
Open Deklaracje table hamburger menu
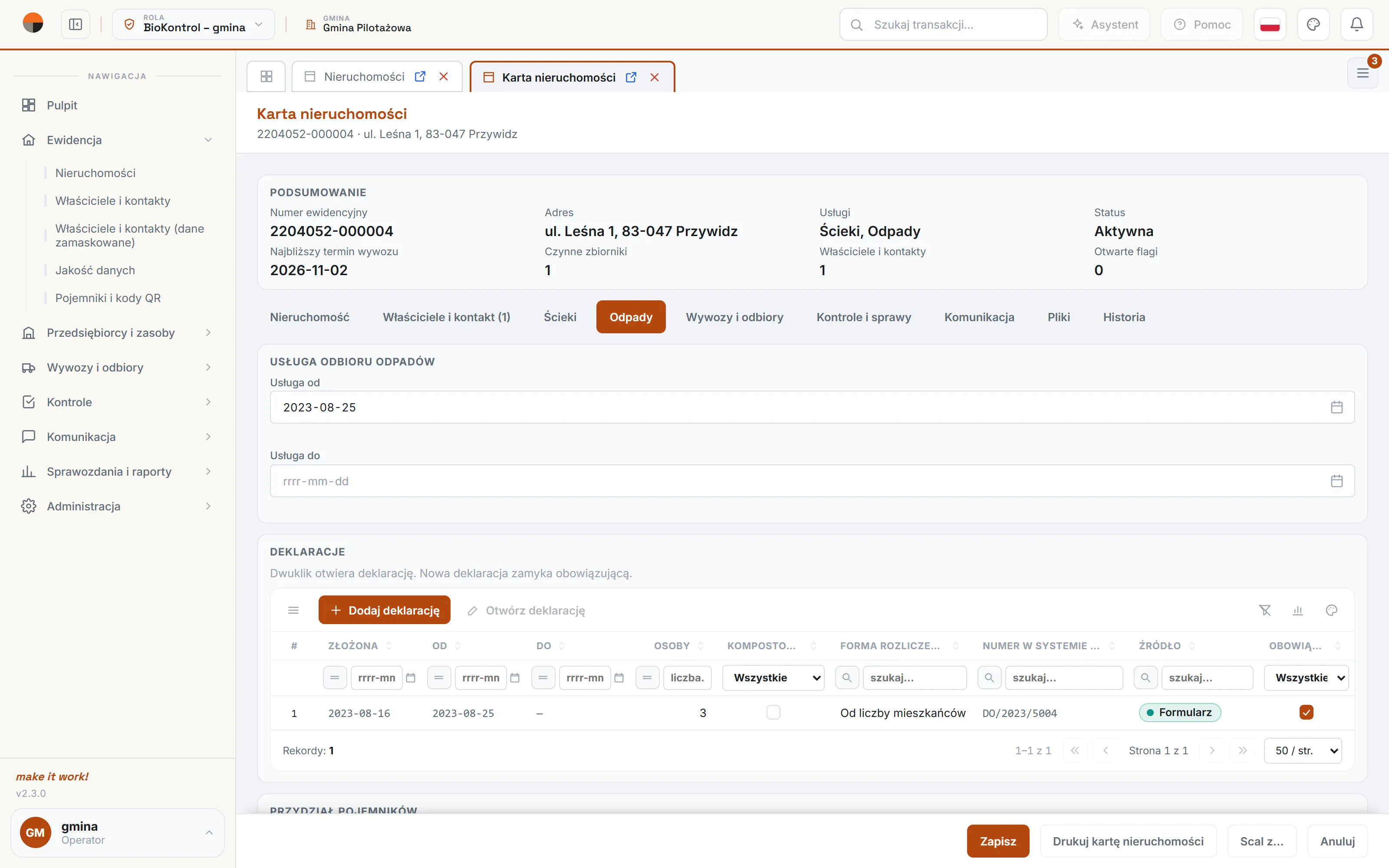(293, 610)
